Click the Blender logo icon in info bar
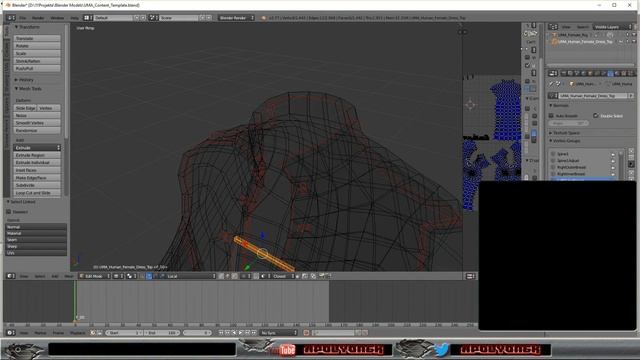640x360 pixels. pos(263,18)
